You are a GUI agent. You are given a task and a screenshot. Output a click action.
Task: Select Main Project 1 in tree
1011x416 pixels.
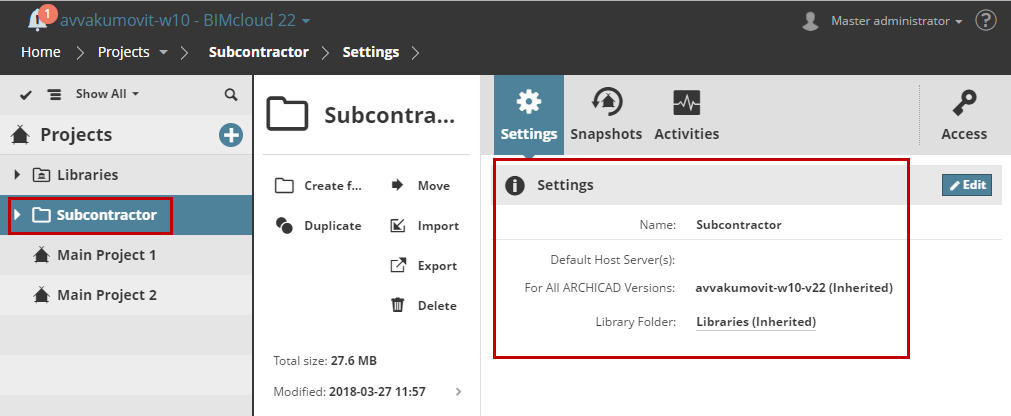pos(106,255)
